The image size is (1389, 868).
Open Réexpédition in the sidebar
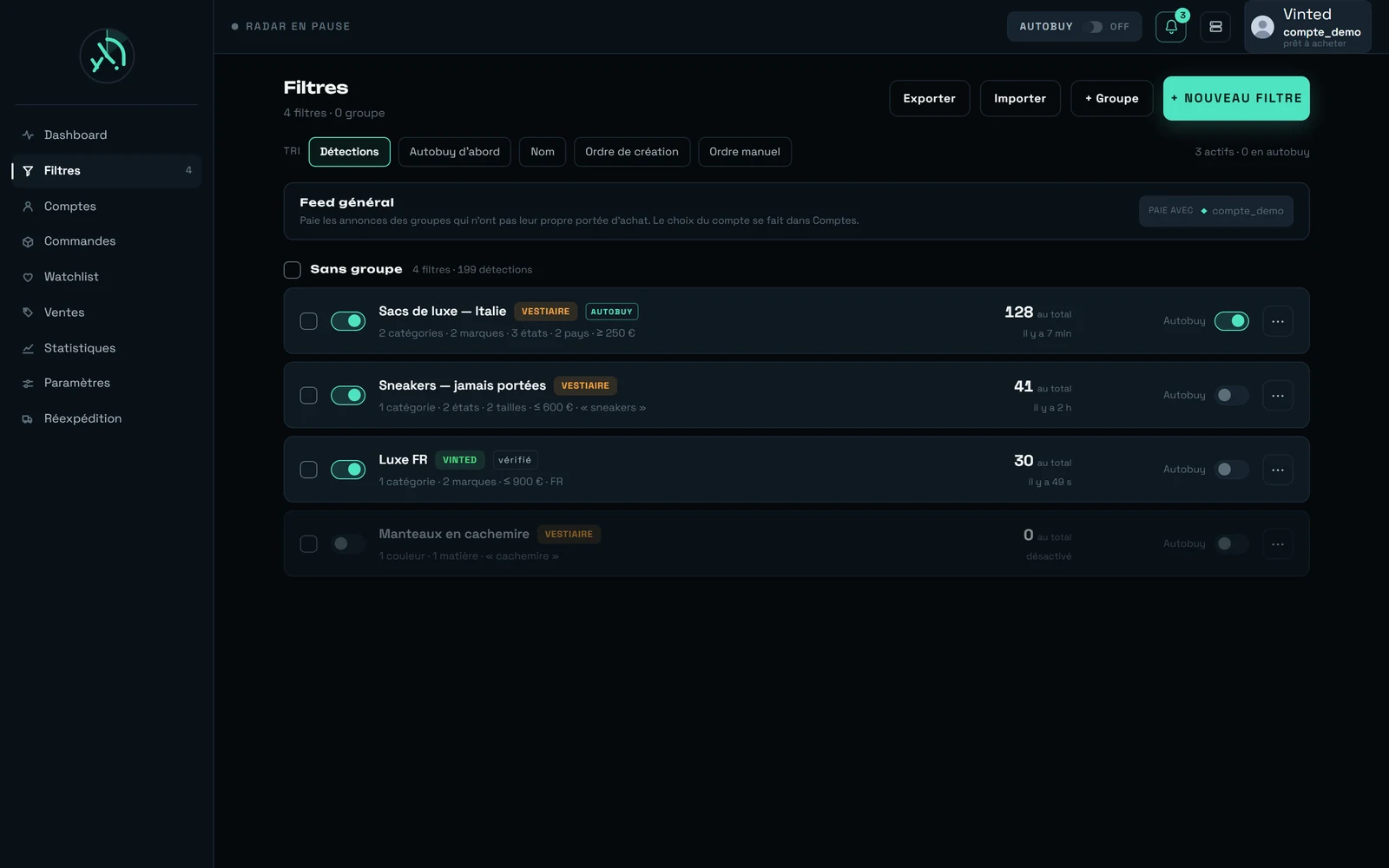(x=107, y=418)
